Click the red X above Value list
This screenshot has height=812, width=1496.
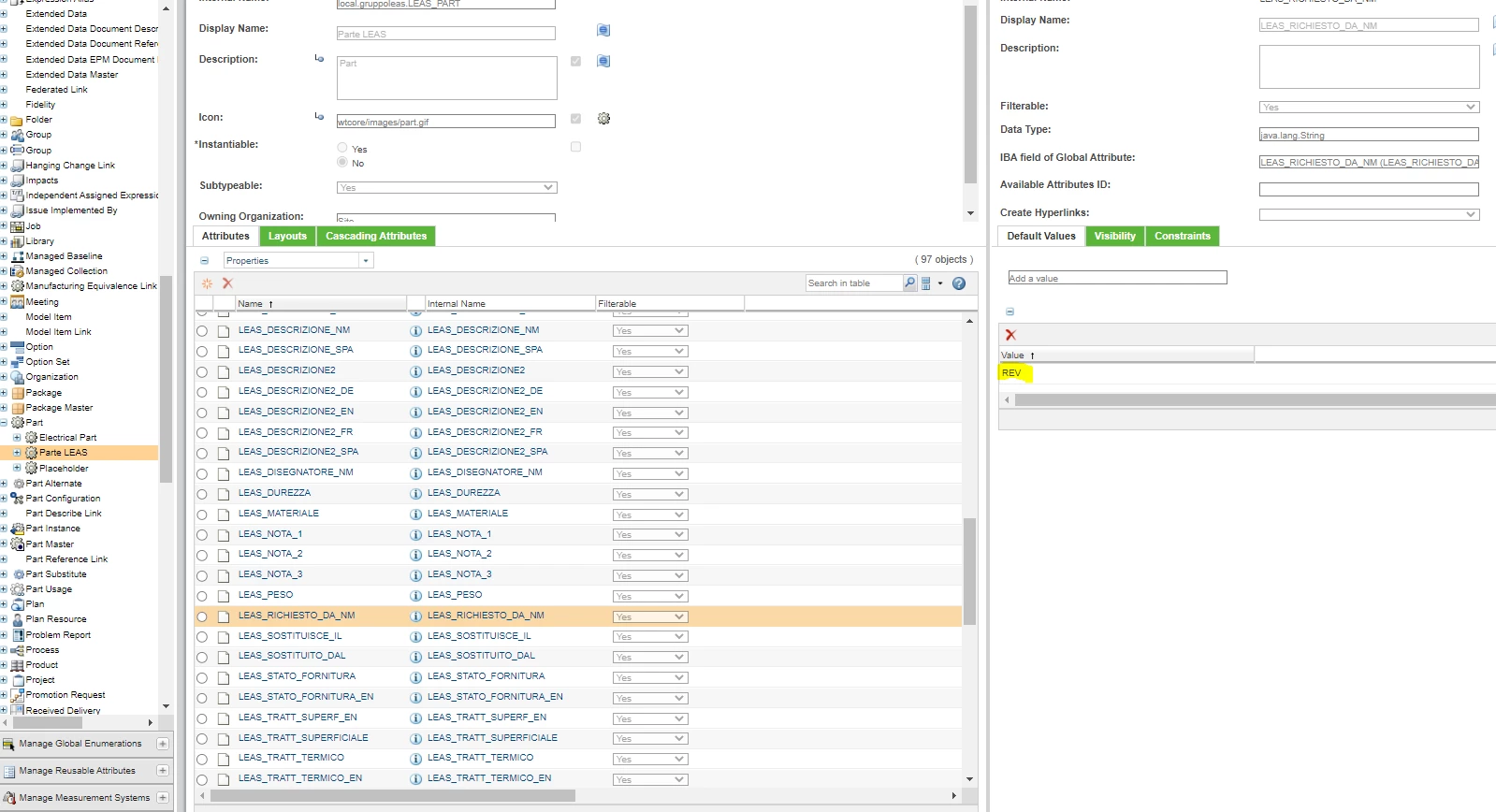click(1010, 335)
